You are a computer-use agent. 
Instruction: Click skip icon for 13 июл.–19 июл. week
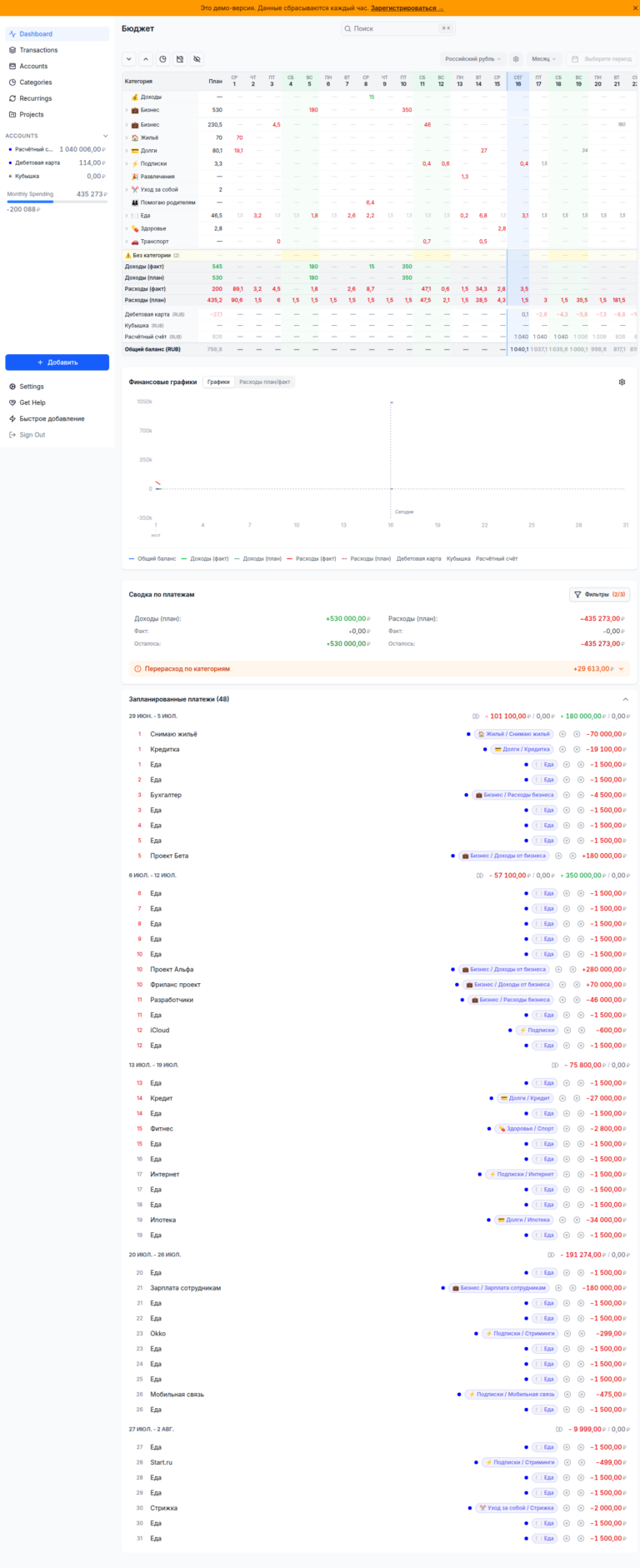click(x=555, y=1065)
